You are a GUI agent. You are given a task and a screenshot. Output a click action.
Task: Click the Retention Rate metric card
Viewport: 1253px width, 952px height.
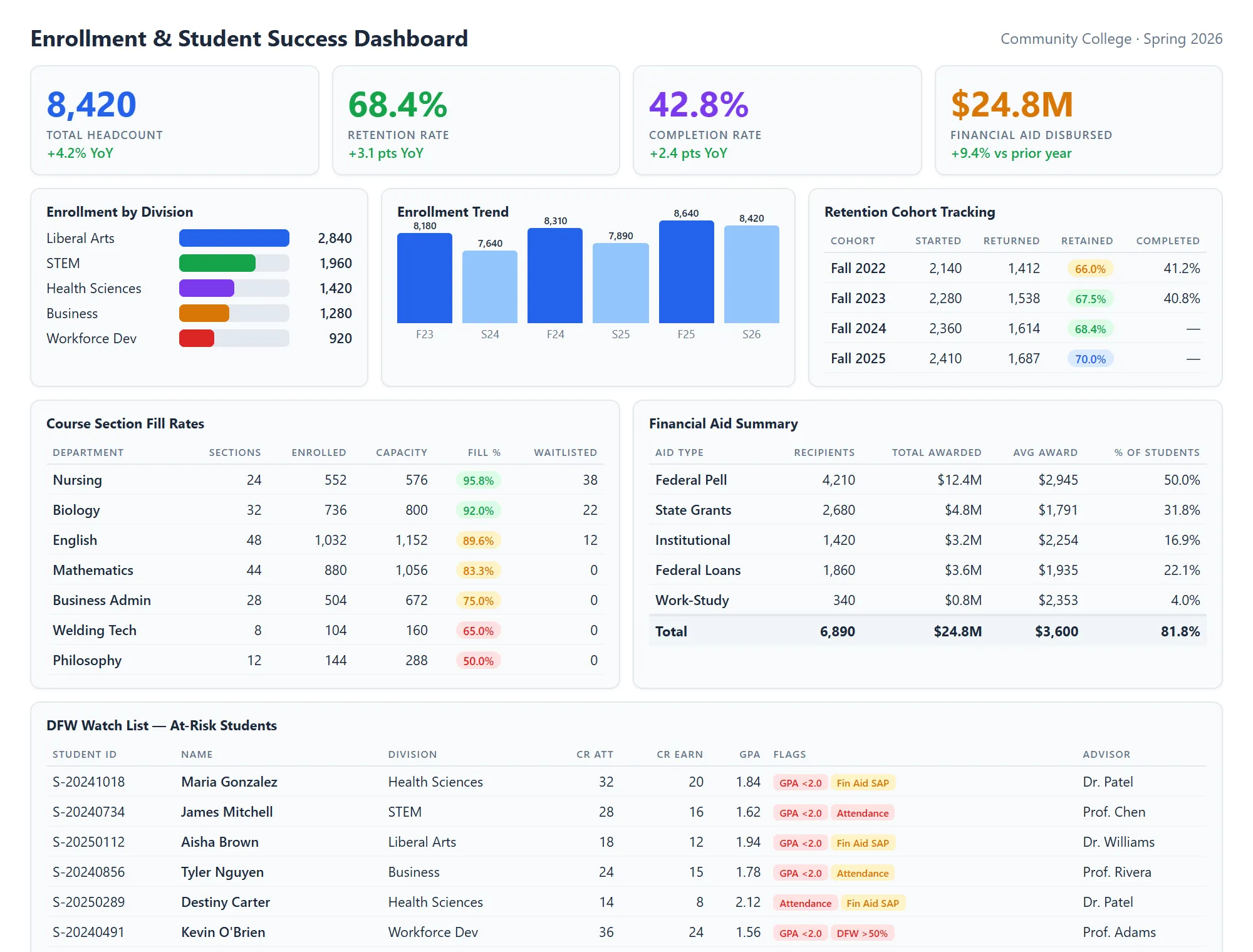[x=476, y=120]
